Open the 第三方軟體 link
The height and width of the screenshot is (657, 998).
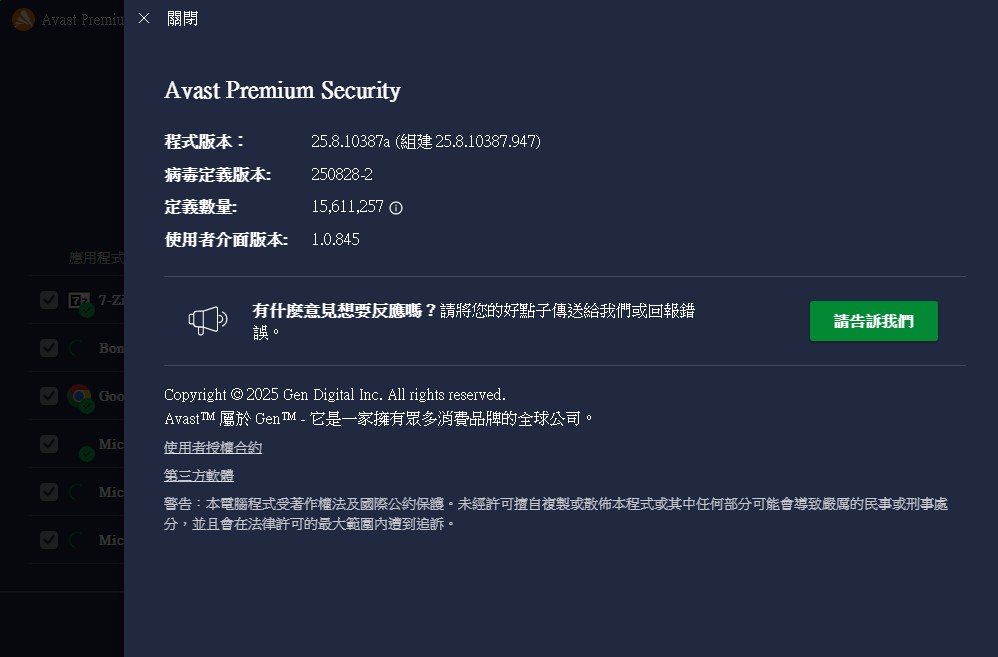(x=199, y=476)
